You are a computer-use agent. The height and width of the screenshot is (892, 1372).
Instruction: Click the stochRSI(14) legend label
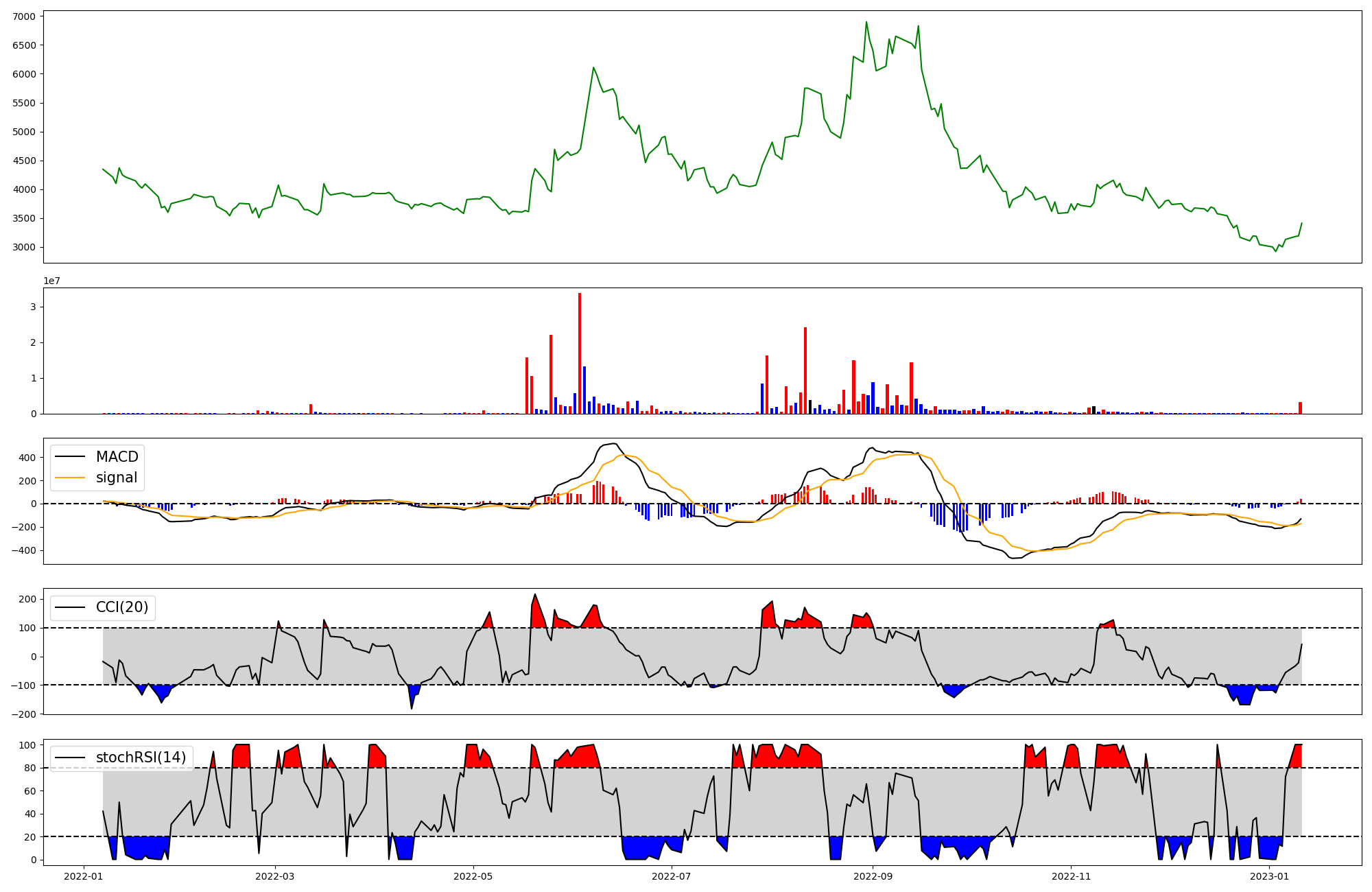pyautogui.click(x=141, y=758)
